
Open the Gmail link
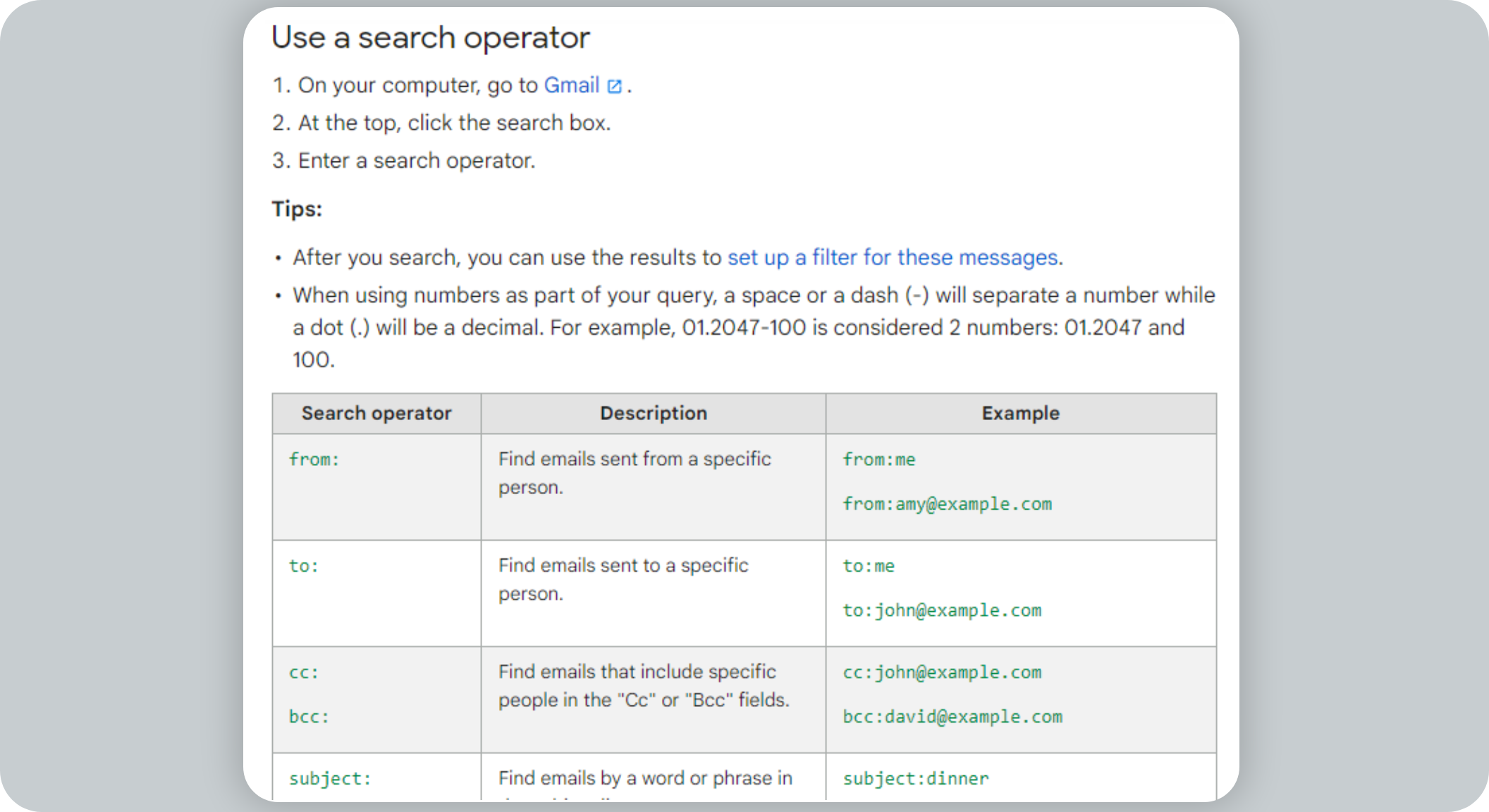point(572,85)
